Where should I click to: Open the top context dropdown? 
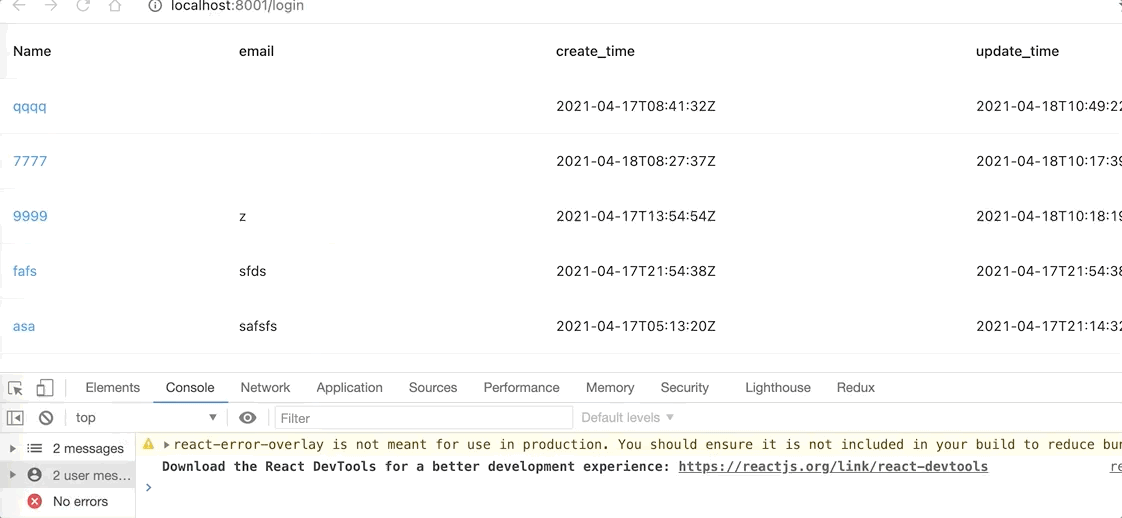pyautogui.click(x=146, y=418)
